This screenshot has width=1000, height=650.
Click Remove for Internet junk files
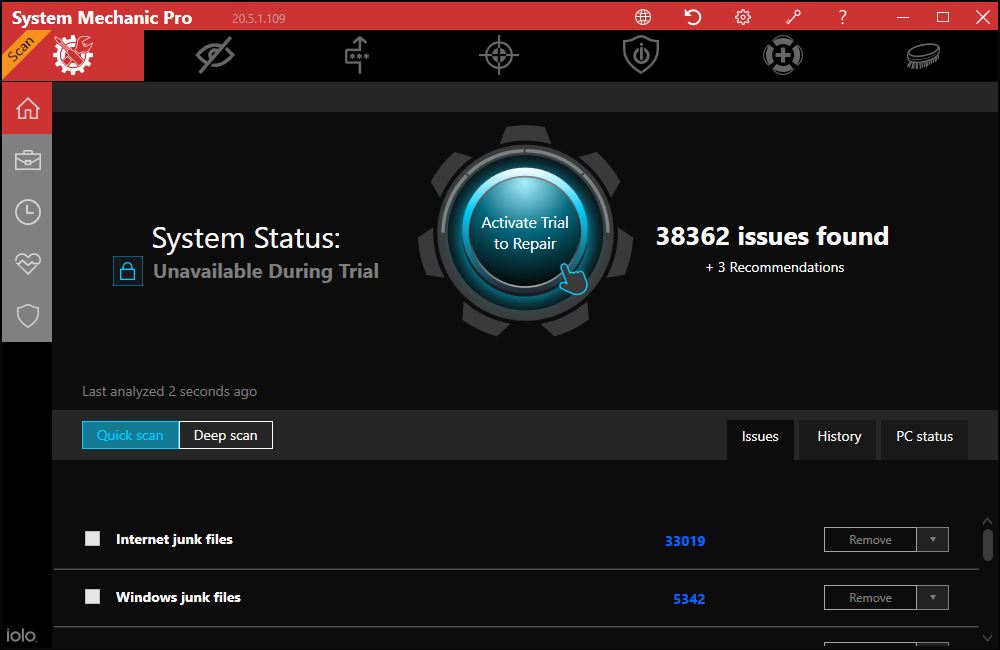tap(870, 540)
